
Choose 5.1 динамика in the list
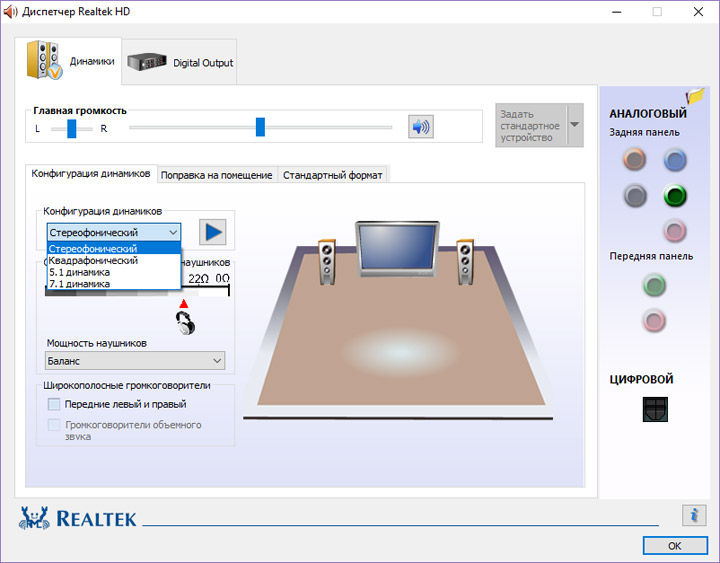pyautogui.click(x=114, y=272)
